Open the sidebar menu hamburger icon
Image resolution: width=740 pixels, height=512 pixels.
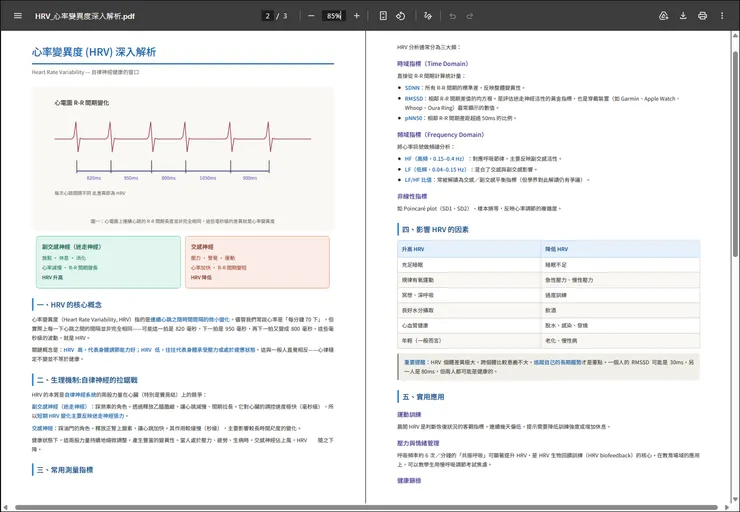[17, 16]
